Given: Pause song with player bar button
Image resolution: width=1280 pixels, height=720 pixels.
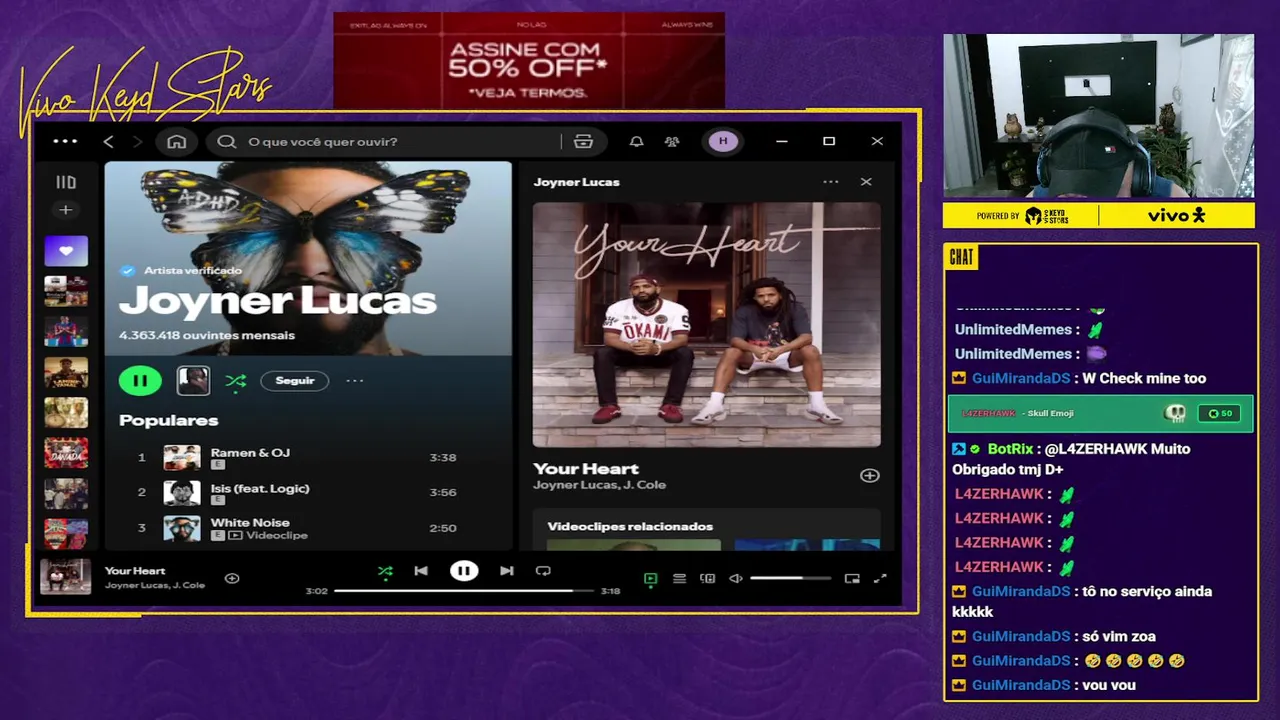Looking at the screenshot, I should click(x=464, y=571).
